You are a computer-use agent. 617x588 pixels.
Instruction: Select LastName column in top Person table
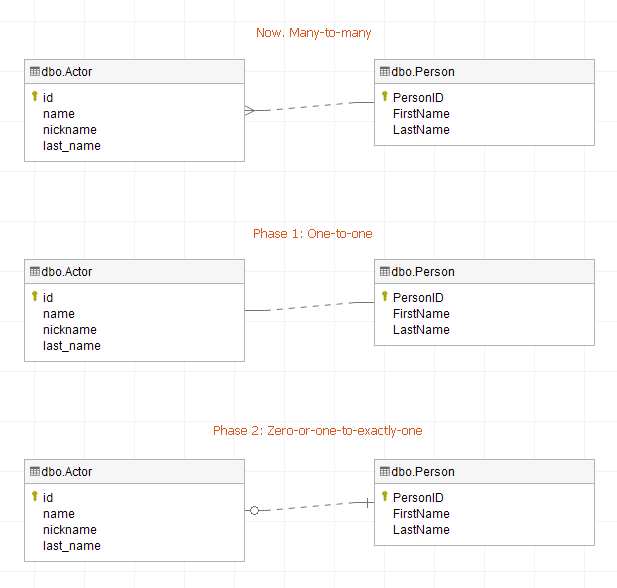[421, 130]
